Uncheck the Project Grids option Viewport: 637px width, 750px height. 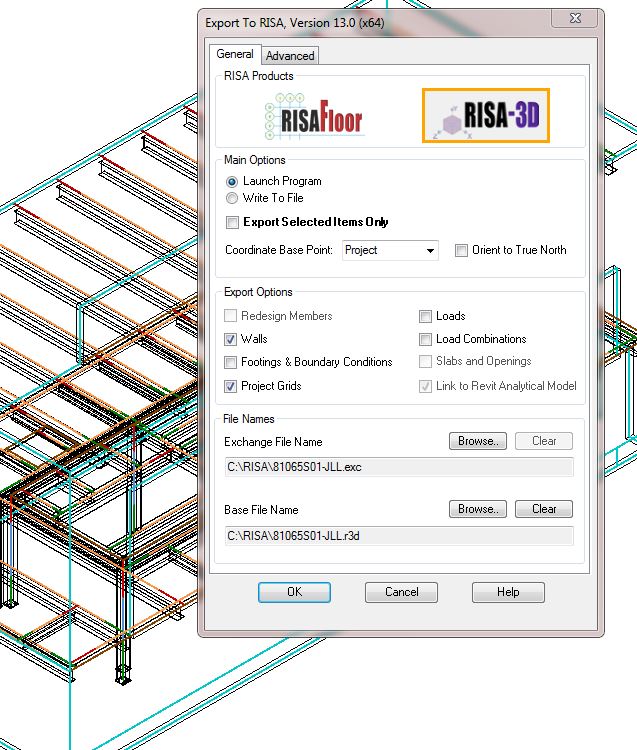(x=231, y=386)
